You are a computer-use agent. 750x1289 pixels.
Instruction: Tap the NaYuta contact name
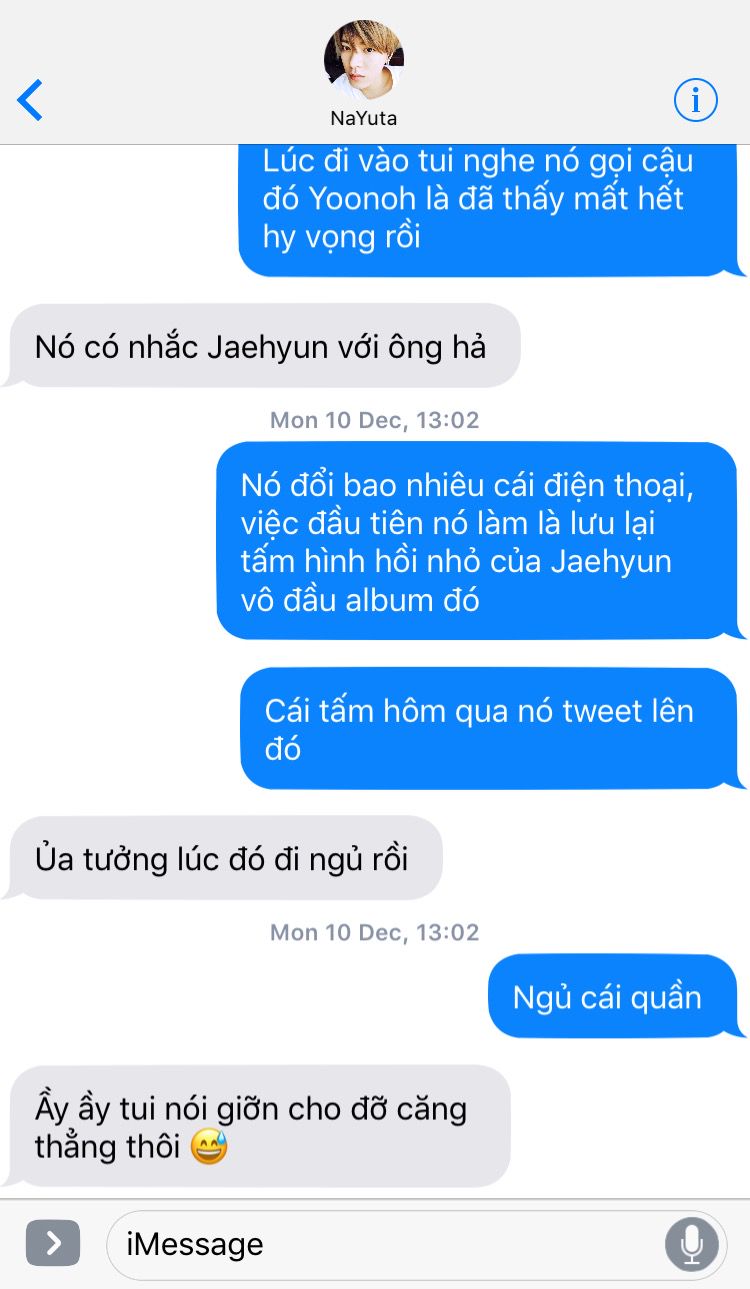coord(364,118)
